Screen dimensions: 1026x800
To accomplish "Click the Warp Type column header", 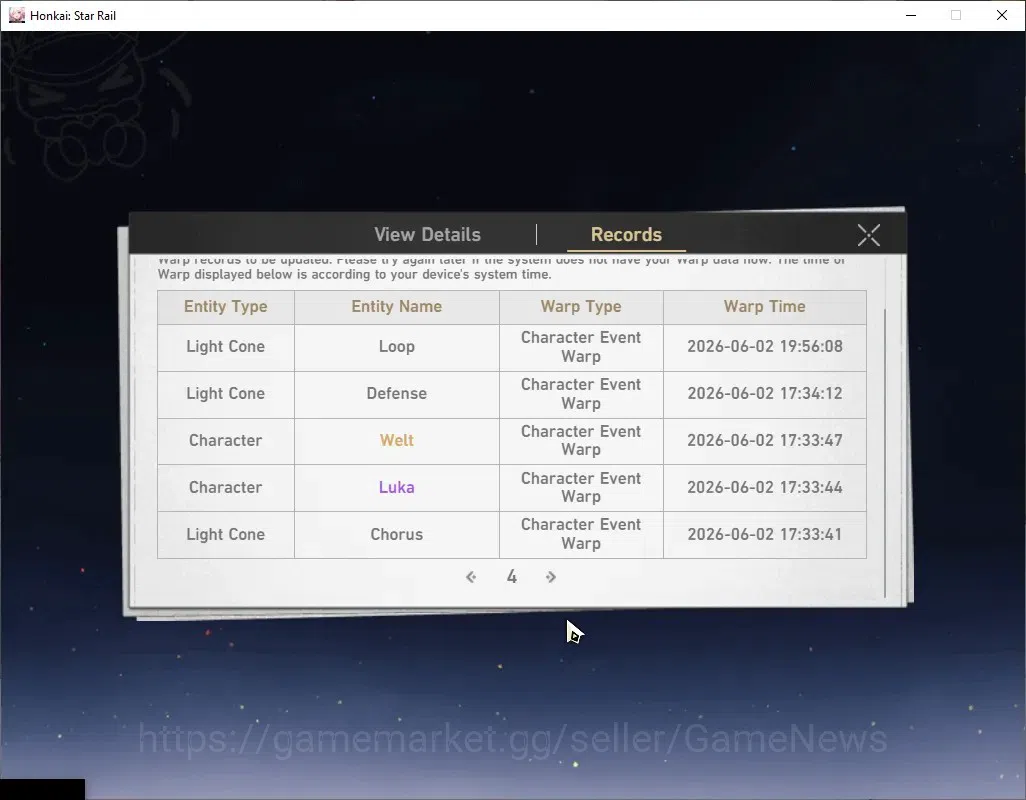I will click(x=581, y=307).
